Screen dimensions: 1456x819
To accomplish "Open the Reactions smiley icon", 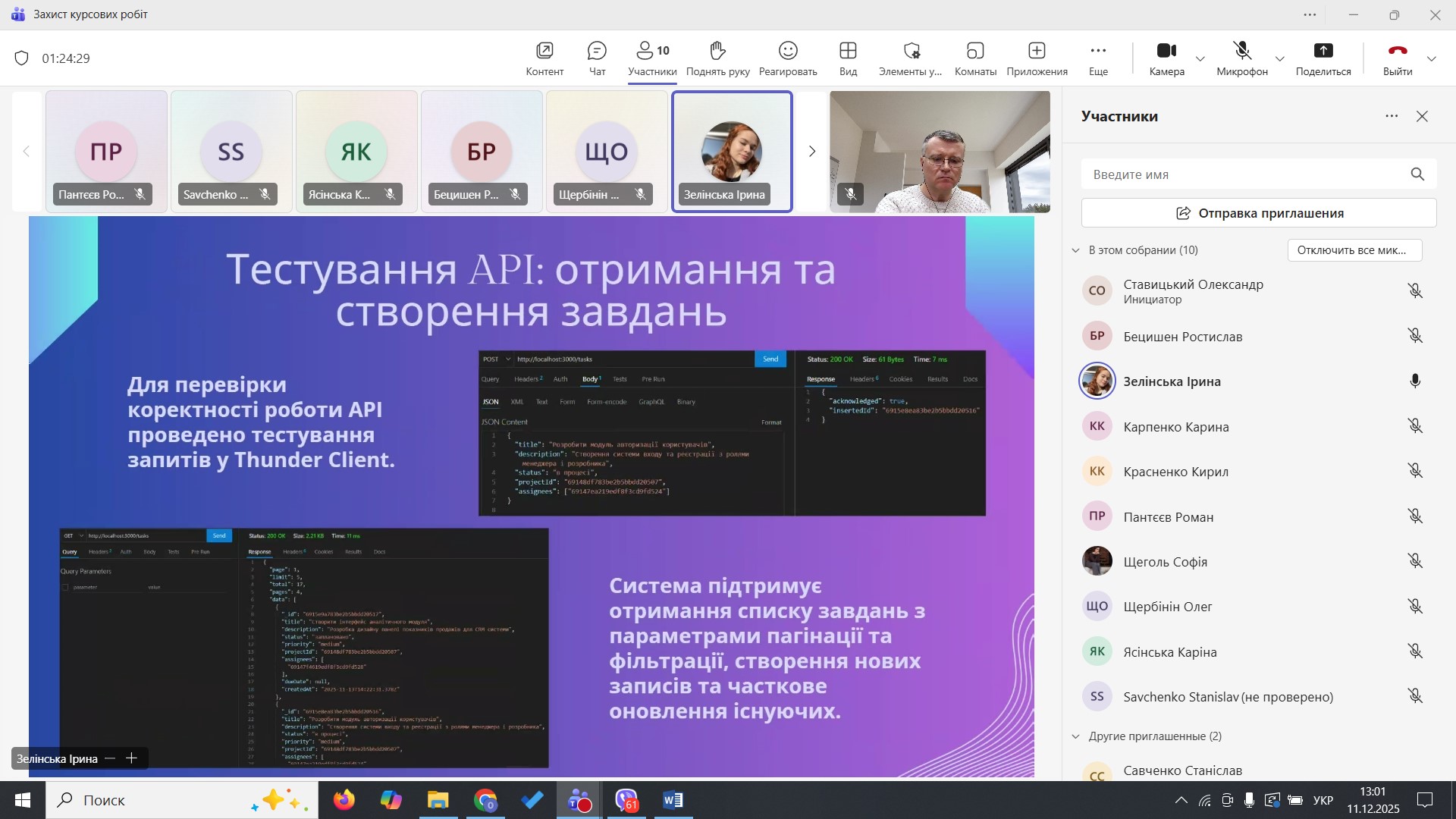I will click(788, 51).
